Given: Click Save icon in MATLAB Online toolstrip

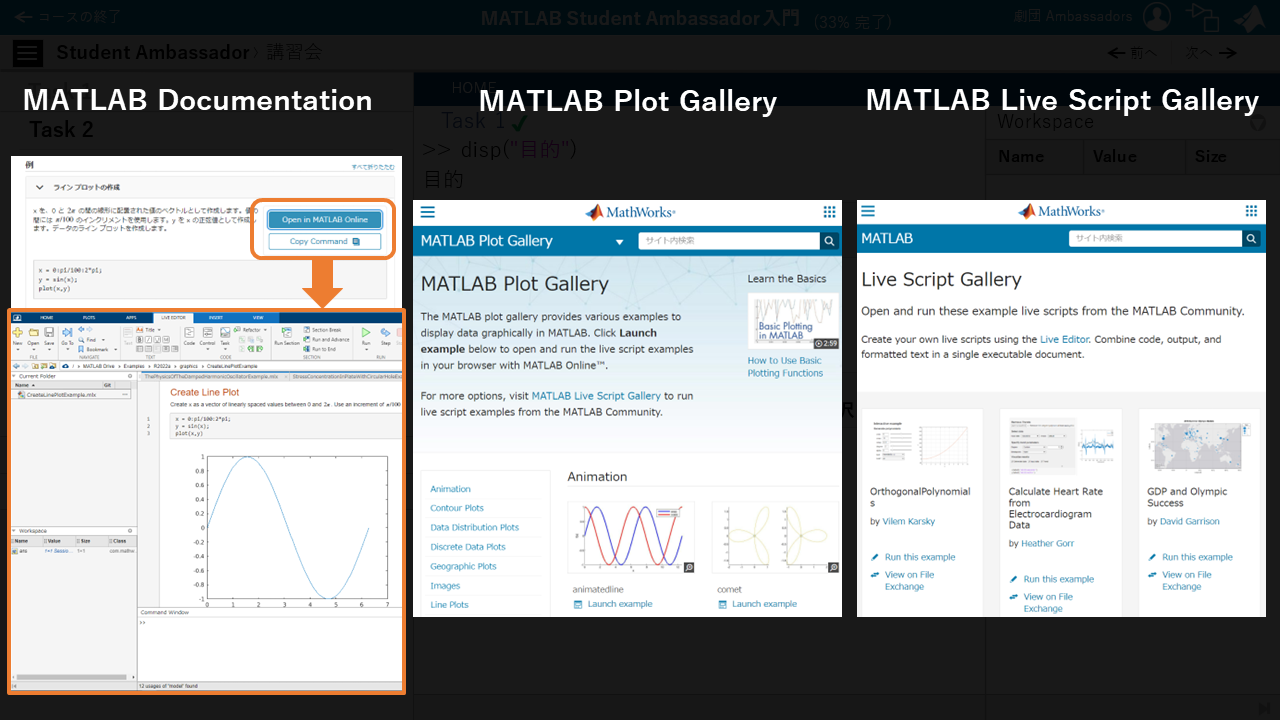Looking at the screenshot, I should [x=49, y=332].
